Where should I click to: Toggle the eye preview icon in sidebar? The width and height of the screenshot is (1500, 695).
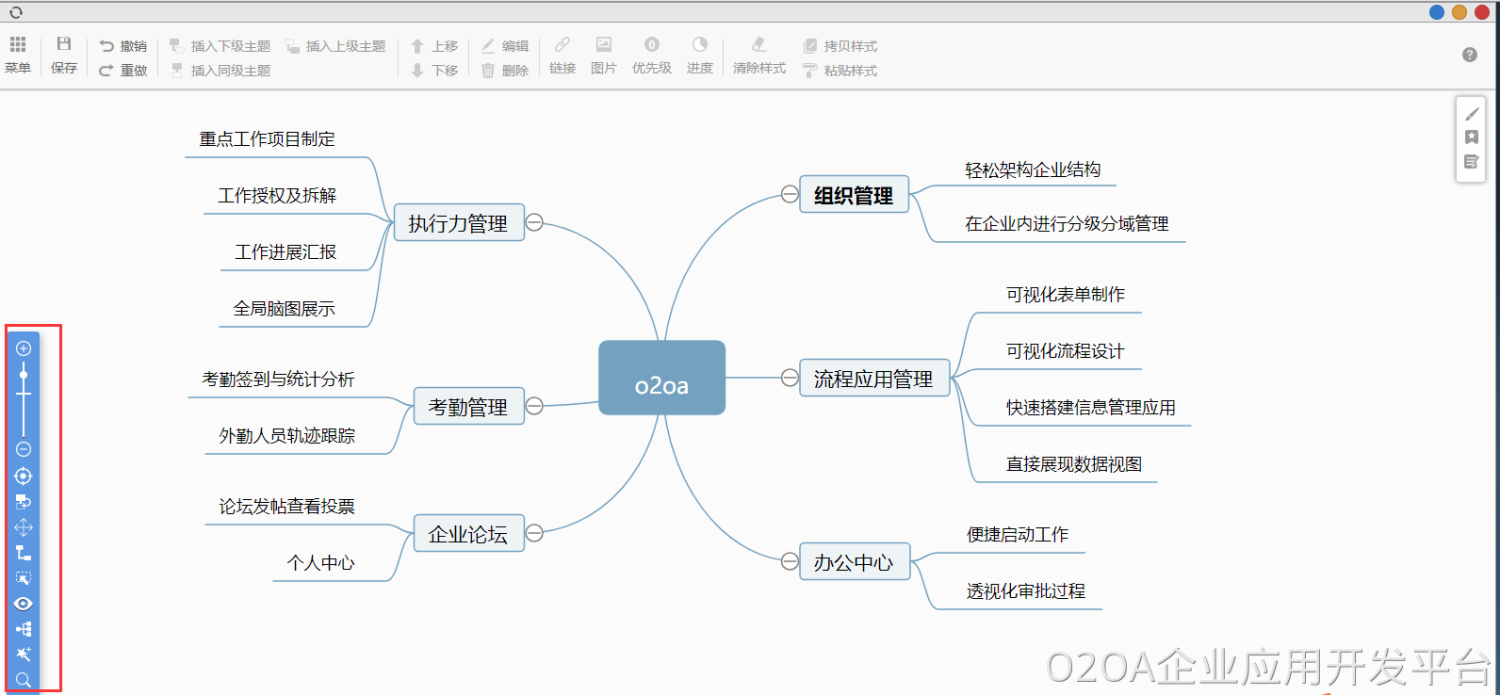click(24, 603)
